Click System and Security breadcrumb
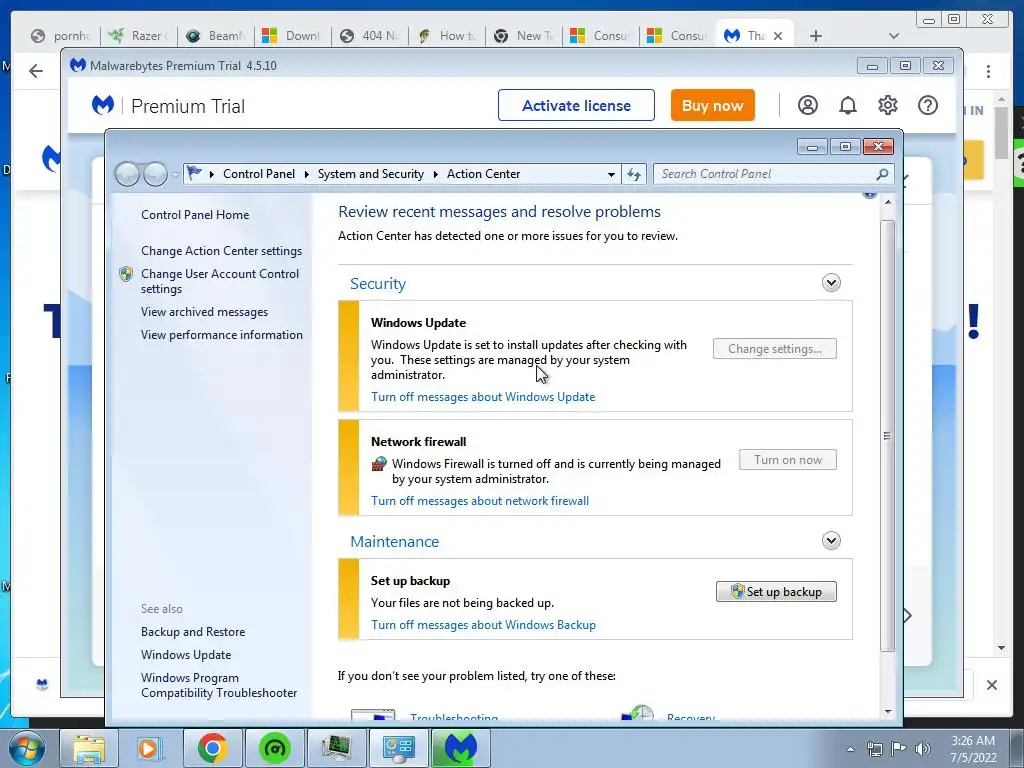 (x=370, y=174)
